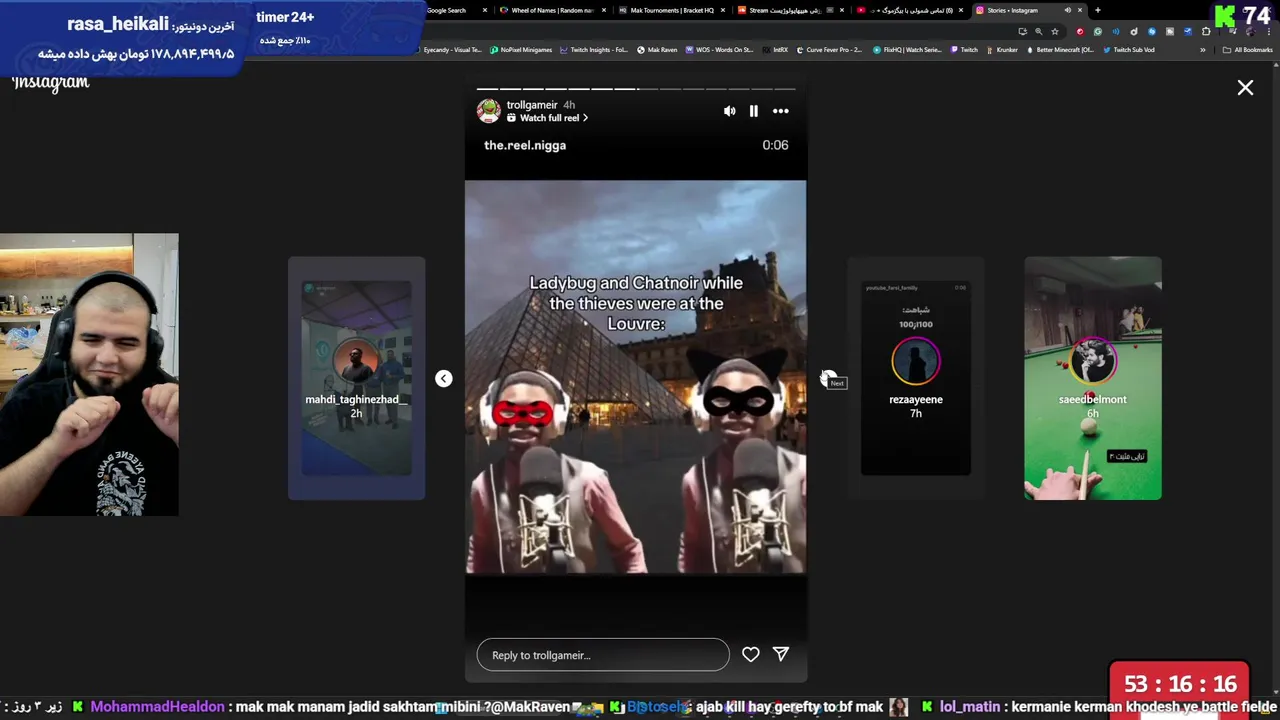Advance to the next story with right arrow

[x=827, y=378]
